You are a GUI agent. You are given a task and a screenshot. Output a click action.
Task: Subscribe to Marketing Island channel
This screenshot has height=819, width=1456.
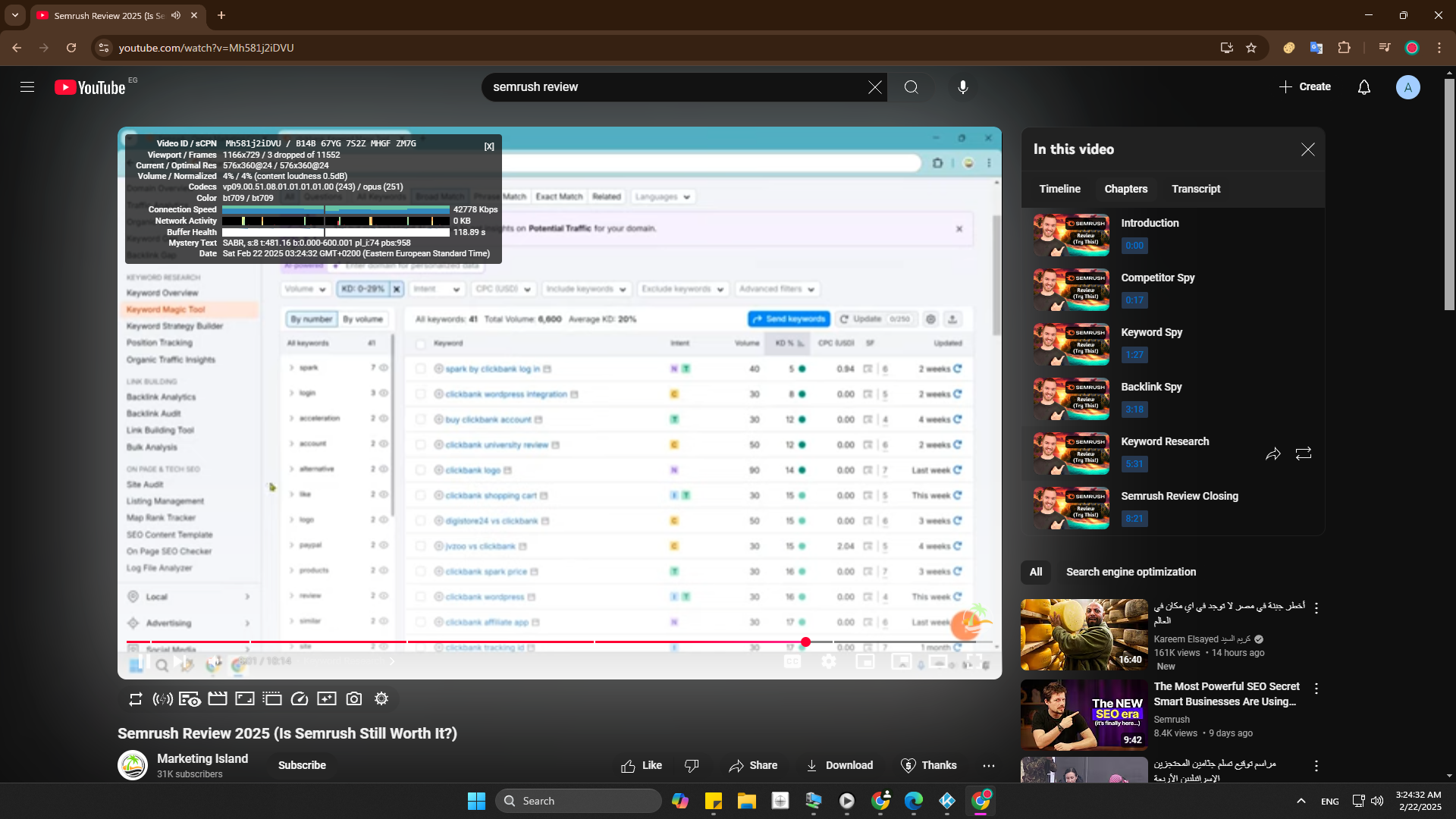click(302, 766)
